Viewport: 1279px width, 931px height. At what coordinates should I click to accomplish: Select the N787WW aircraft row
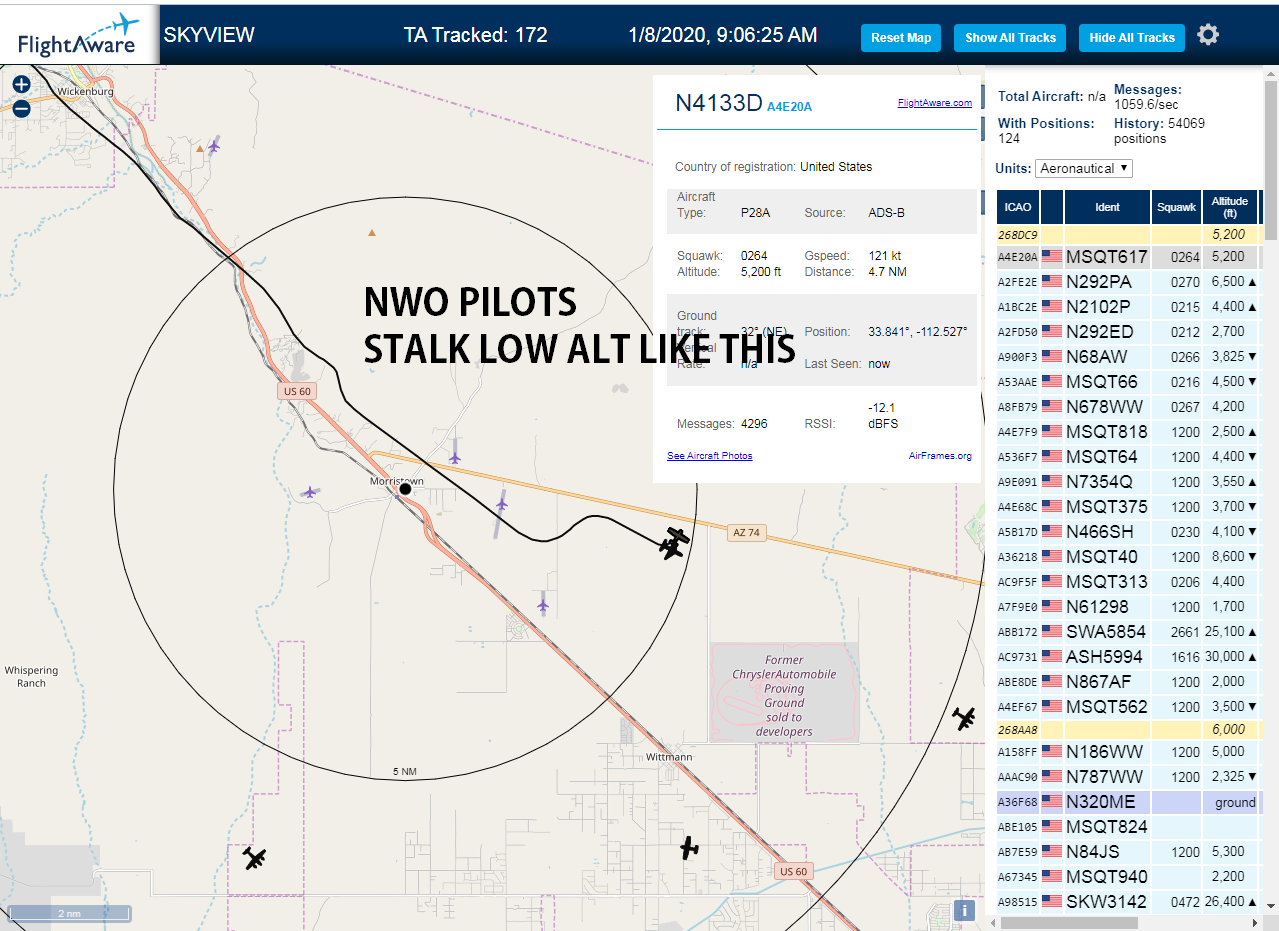pos(1130,777)
